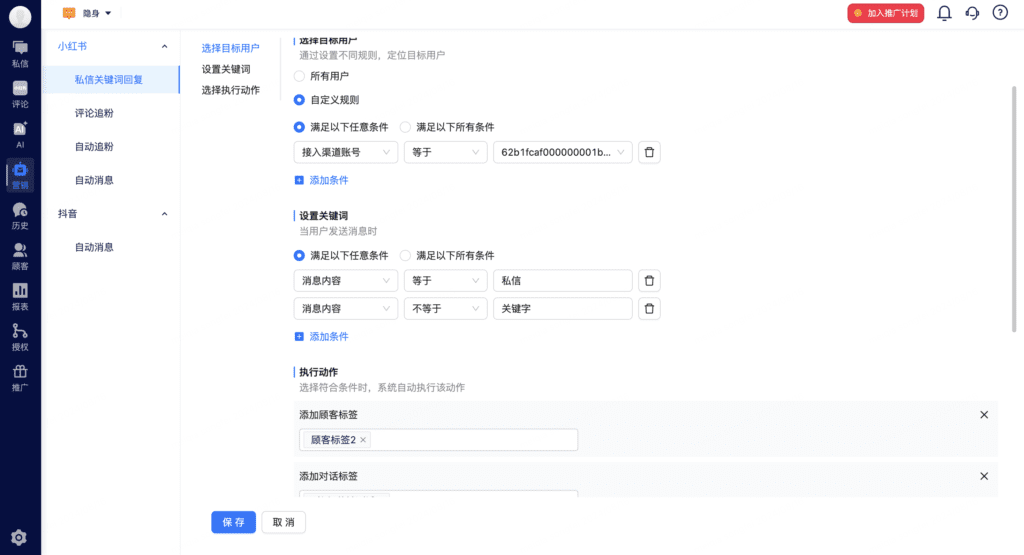
Task: Open the 等于 operator dropdown for channel account
Action: (445, 152)
